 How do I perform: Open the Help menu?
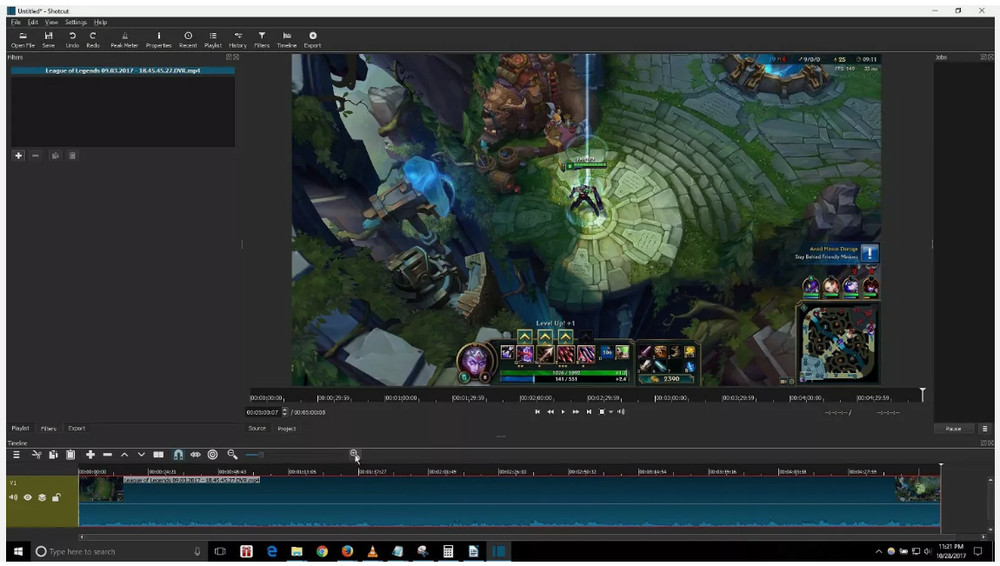[x=101, y=22]
